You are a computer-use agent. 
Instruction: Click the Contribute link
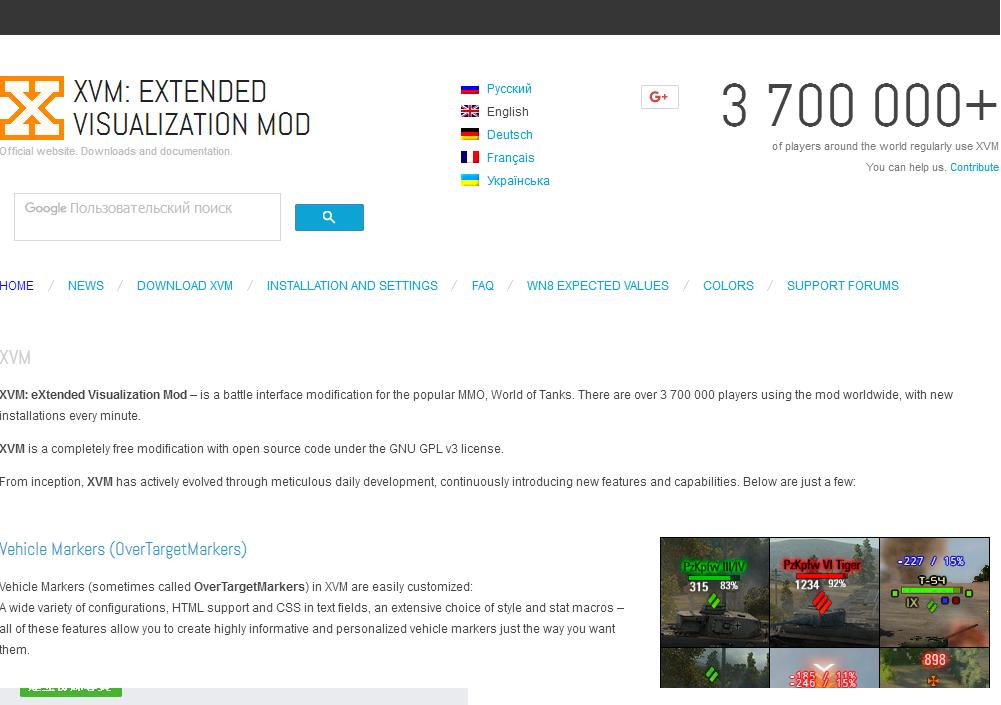[974, 168]
